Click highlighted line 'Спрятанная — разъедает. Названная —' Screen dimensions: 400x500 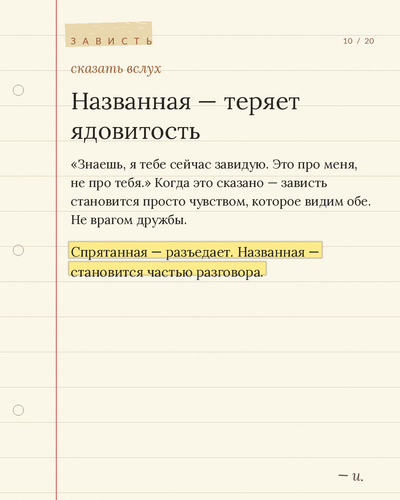[195, 251]
